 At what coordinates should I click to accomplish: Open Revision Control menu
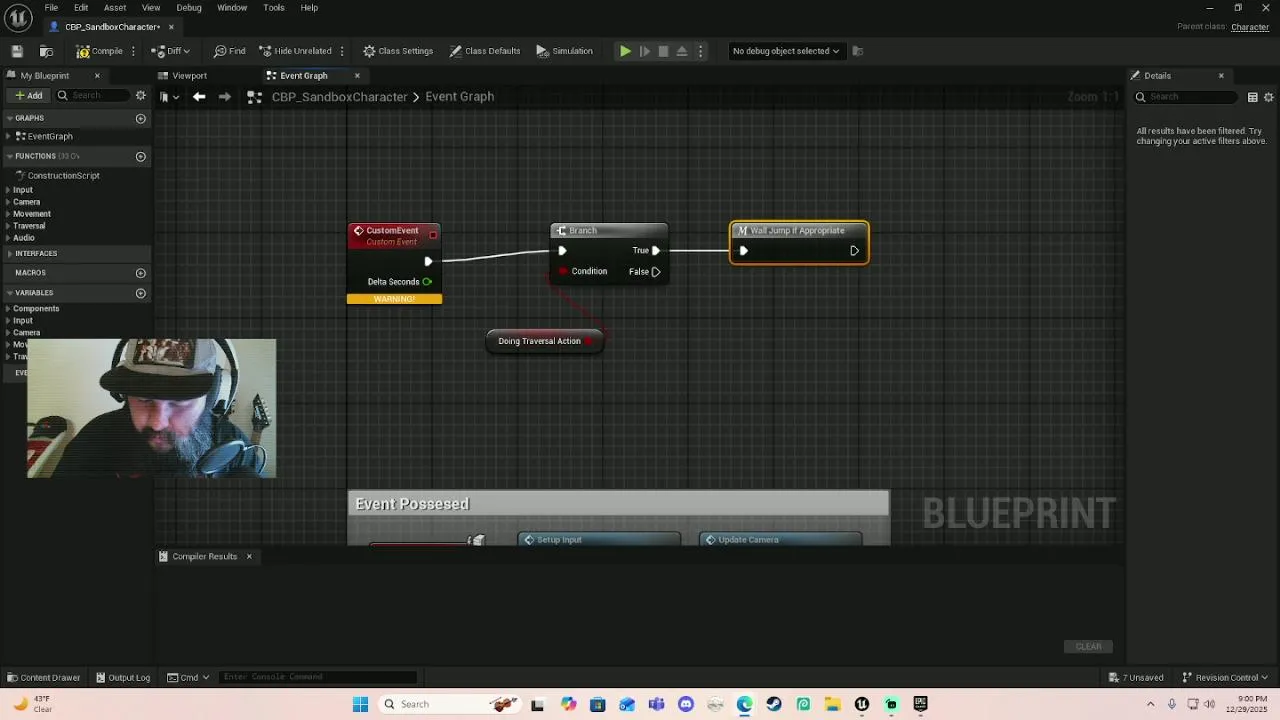tap(1226, 677)
